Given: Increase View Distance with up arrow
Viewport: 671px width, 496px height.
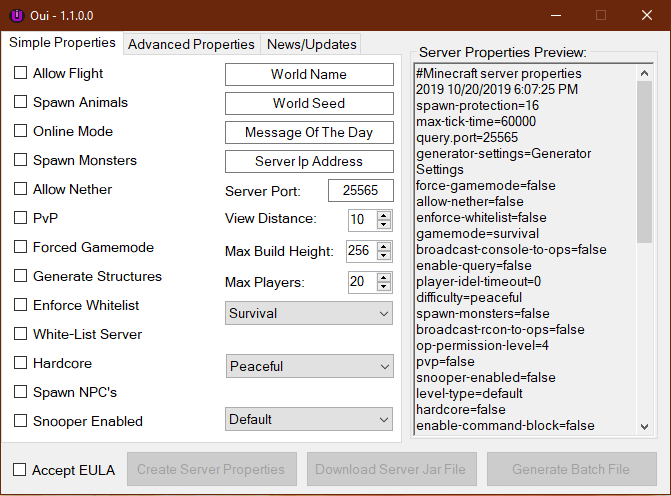Looking at the screenshot, I should (384, 215).
